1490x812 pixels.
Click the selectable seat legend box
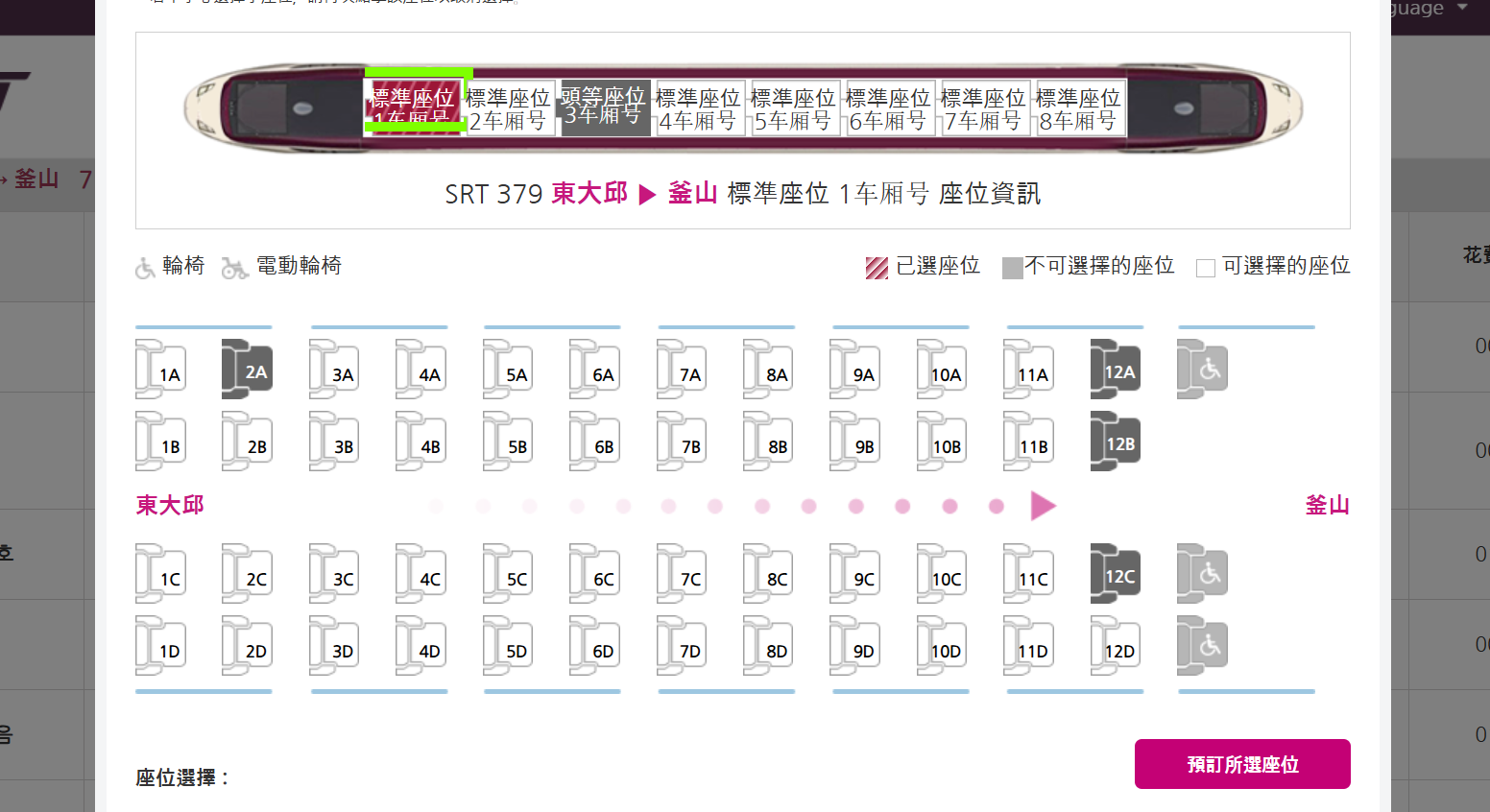tap(1206, 268)
